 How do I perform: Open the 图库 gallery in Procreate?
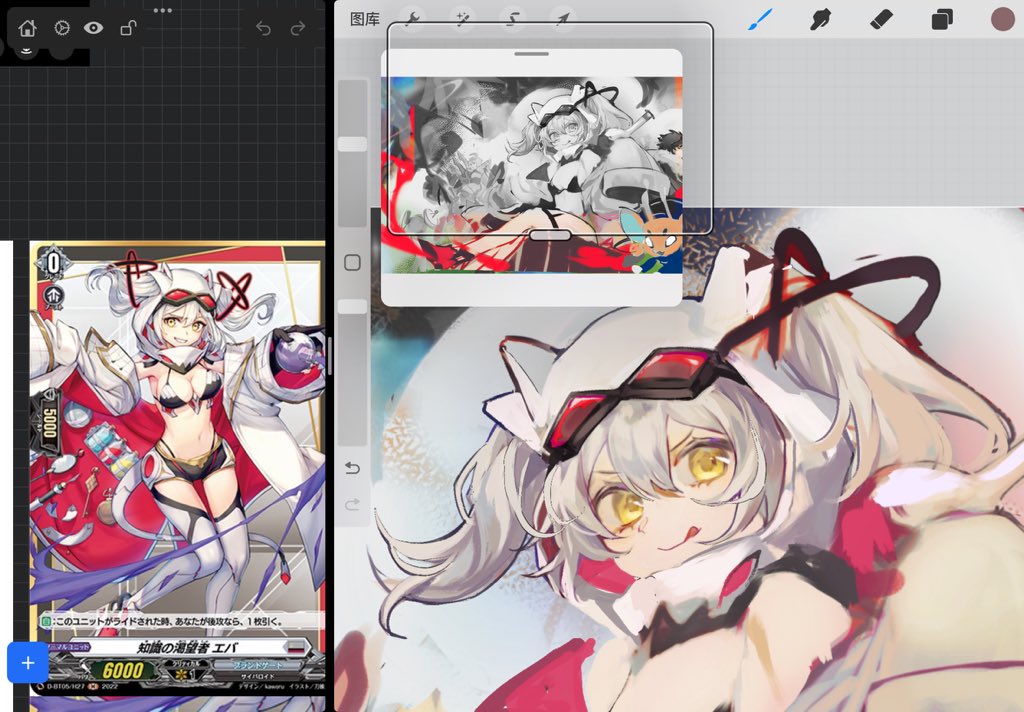(x=364, y=19)
